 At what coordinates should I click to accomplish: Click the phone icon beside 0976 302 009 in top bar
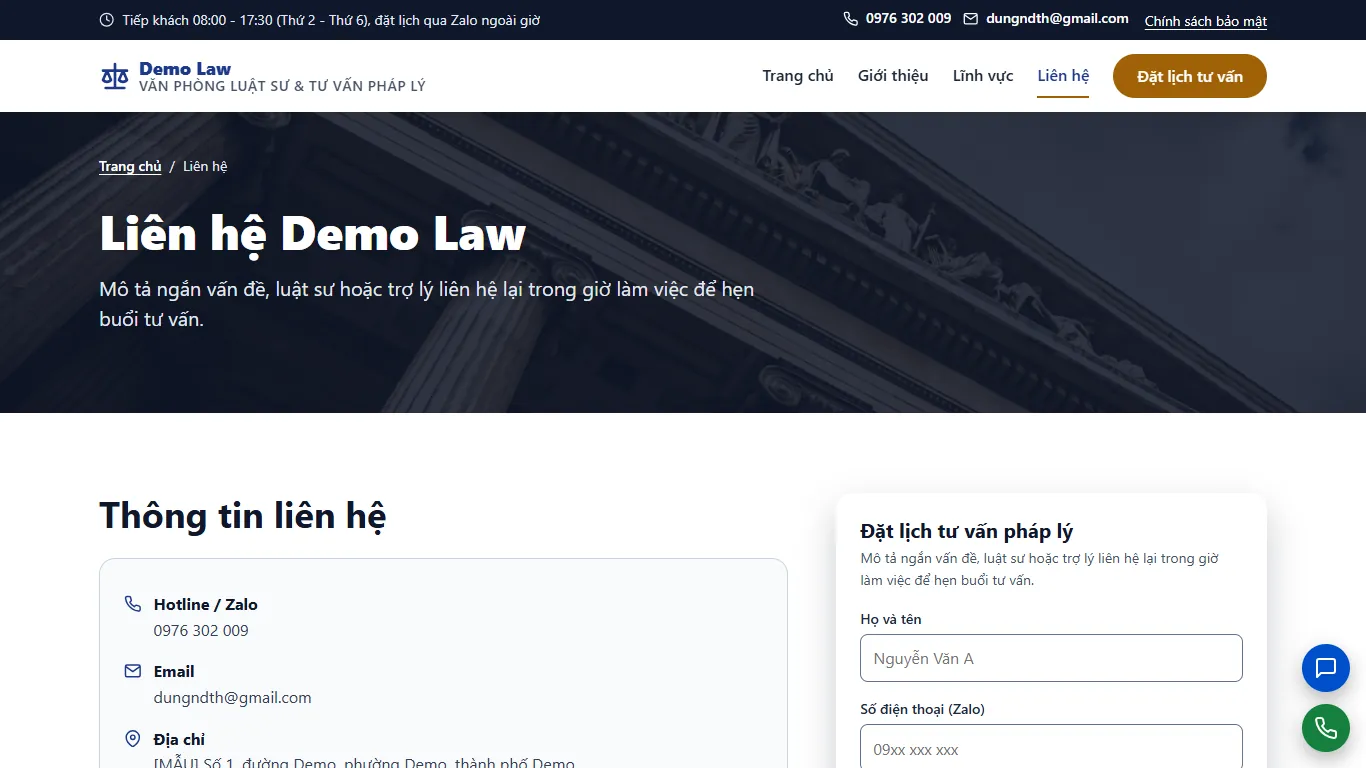click(x=851, y=19)
